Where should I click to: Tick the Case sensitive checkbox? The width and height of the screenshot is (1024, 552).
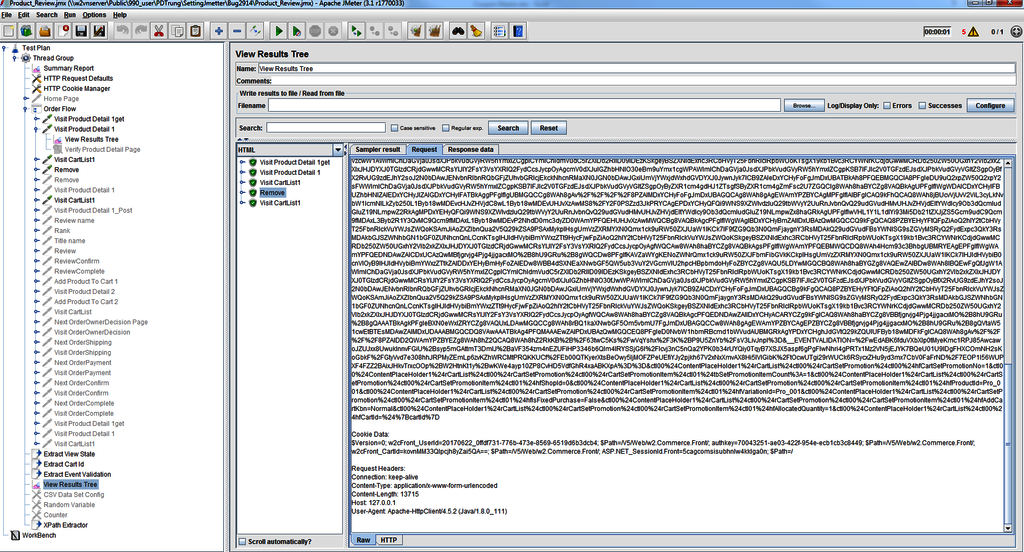click(x=394, y=128)
